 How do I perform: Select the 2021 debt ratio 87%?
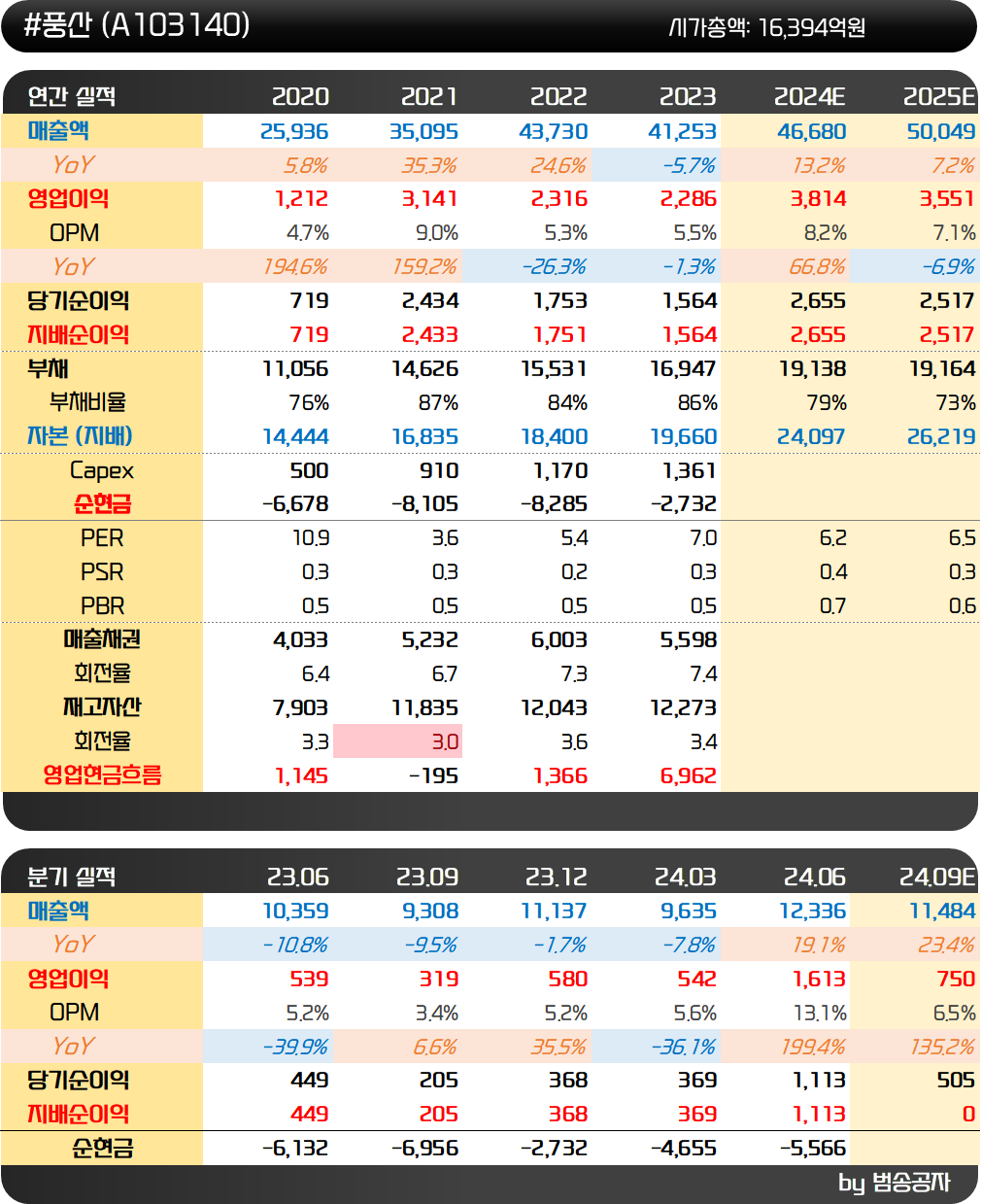click(439, 402)
